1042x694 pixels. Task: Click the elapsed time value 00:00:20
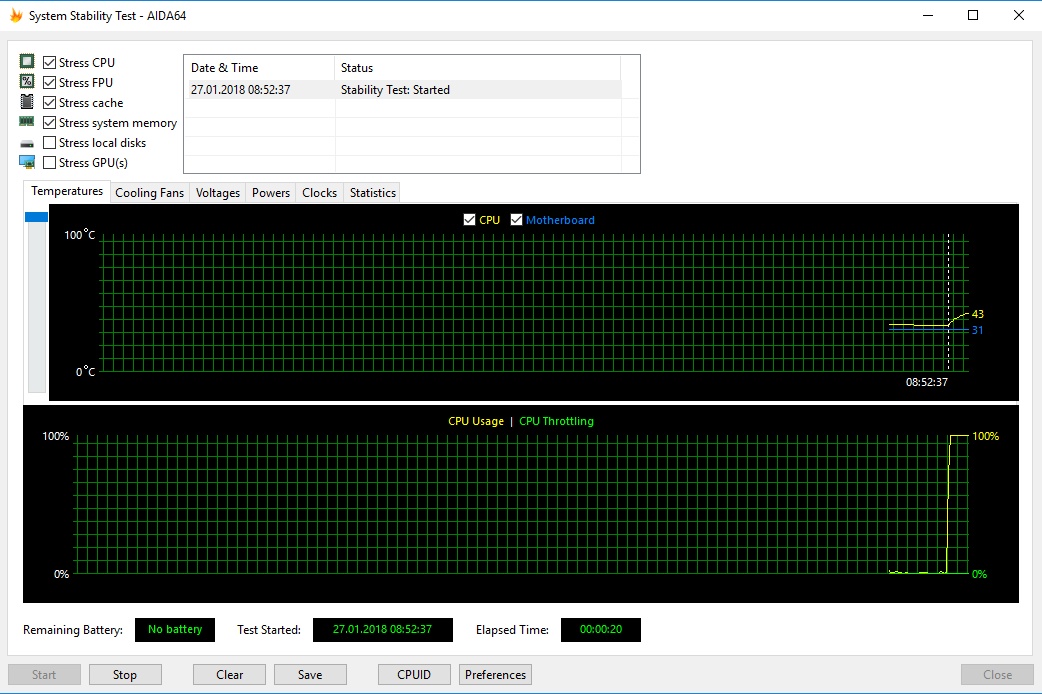pos(601,630)
